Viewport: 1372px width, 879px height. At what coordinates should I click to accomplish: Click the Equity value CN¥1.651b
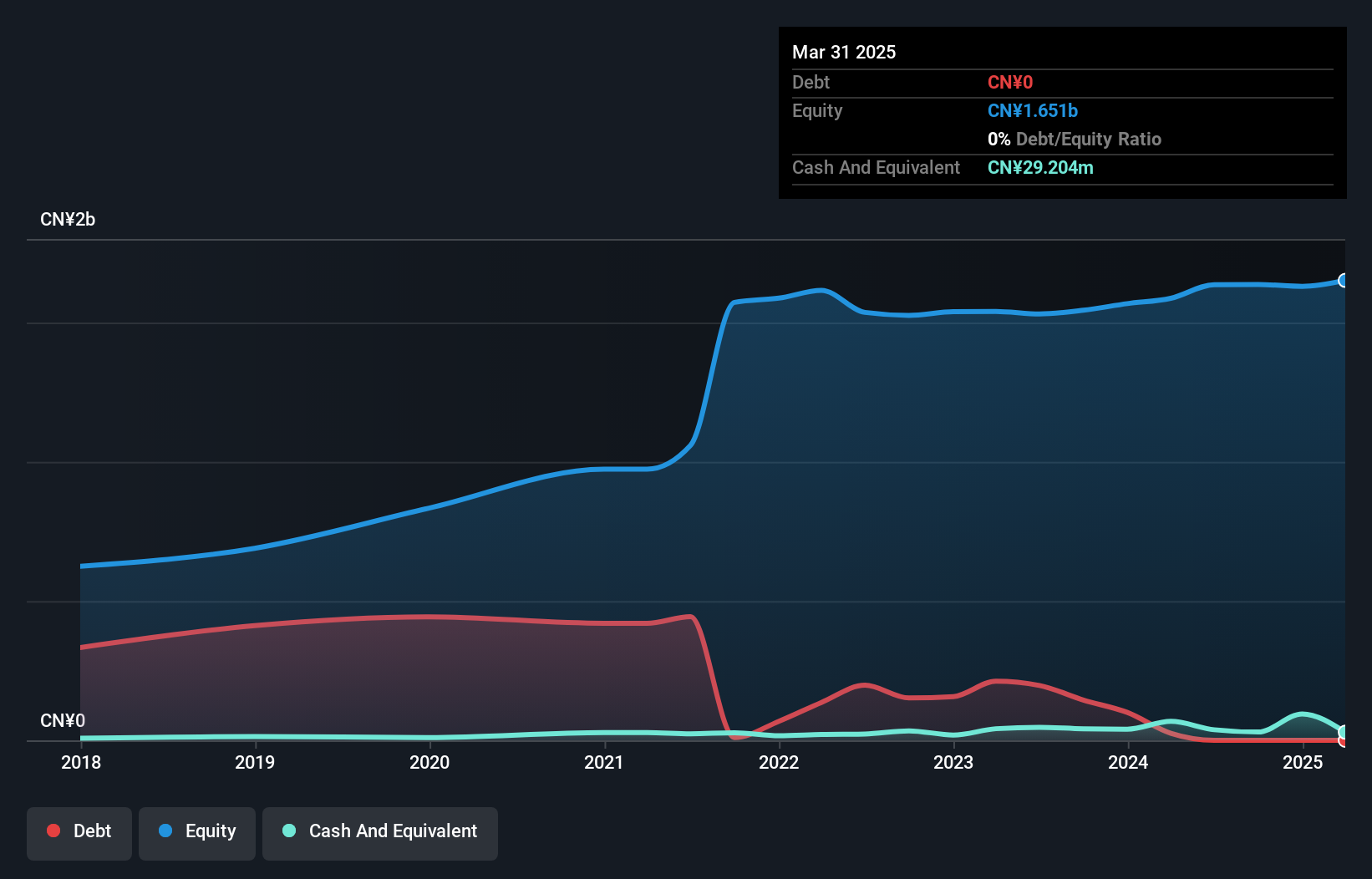point(1033,110)
